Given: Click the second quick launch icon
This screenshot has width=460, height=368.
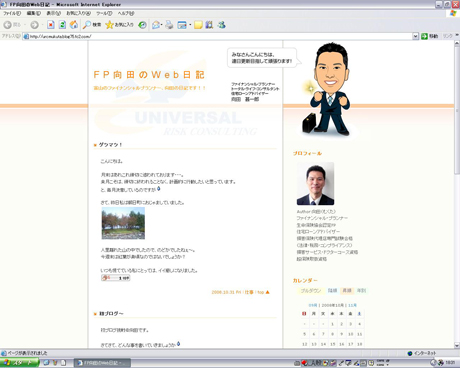Looking at the screenshot, I should [x=55, y=363].
